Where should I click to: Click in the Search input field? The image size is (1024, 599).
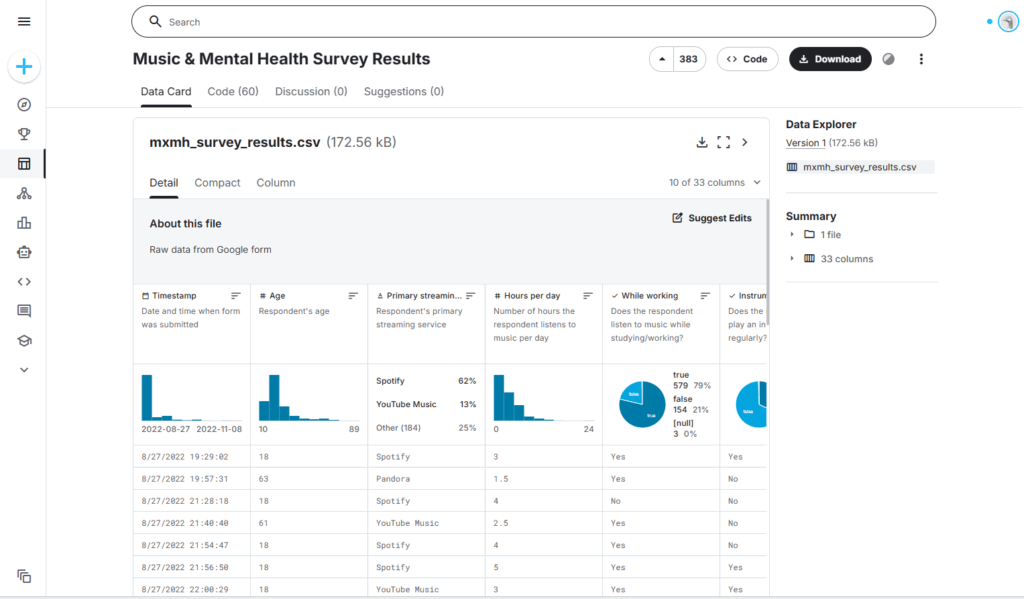pyautogui.click(x=540, y=21)
